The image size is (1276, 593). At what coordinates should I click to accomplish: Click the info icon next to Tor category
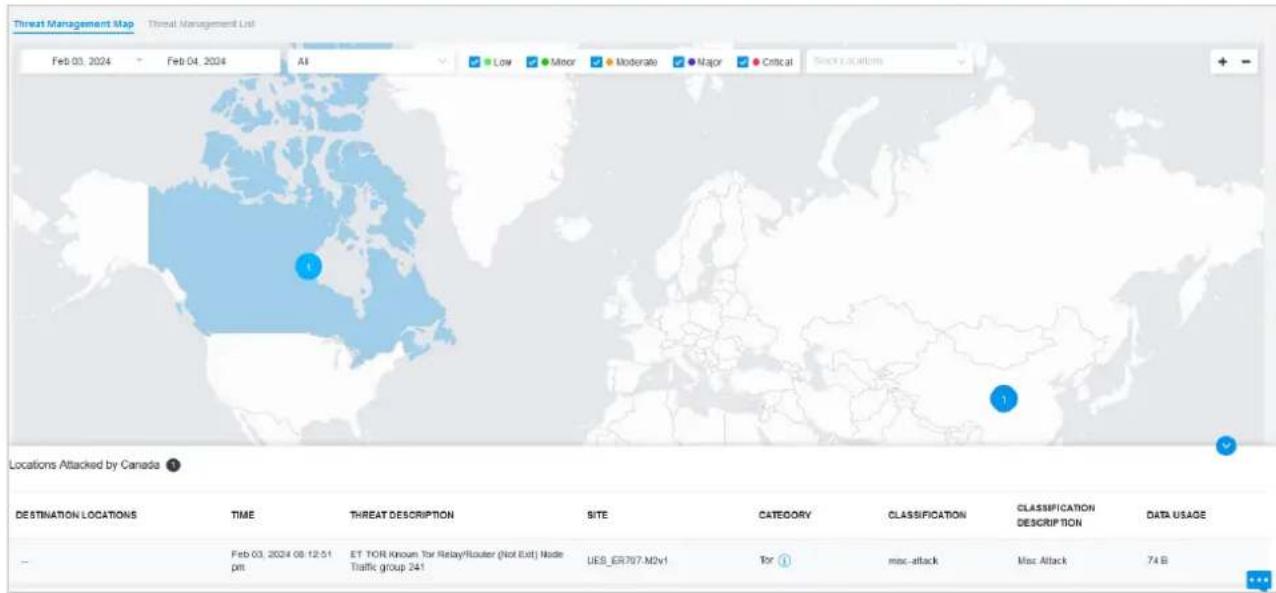tap(784, 560)
